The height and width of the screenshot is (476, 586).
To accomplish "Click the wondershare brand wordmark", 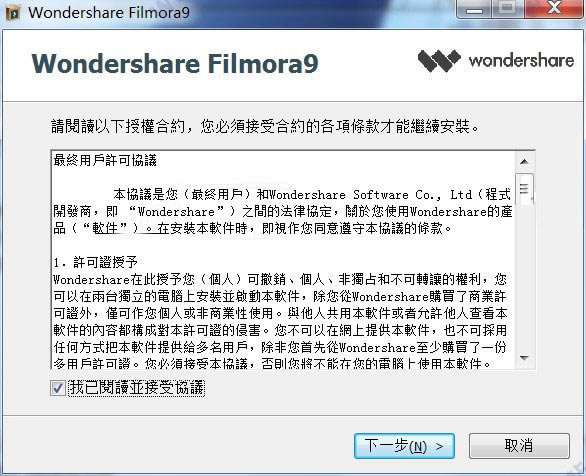I will tap(521, 61).
